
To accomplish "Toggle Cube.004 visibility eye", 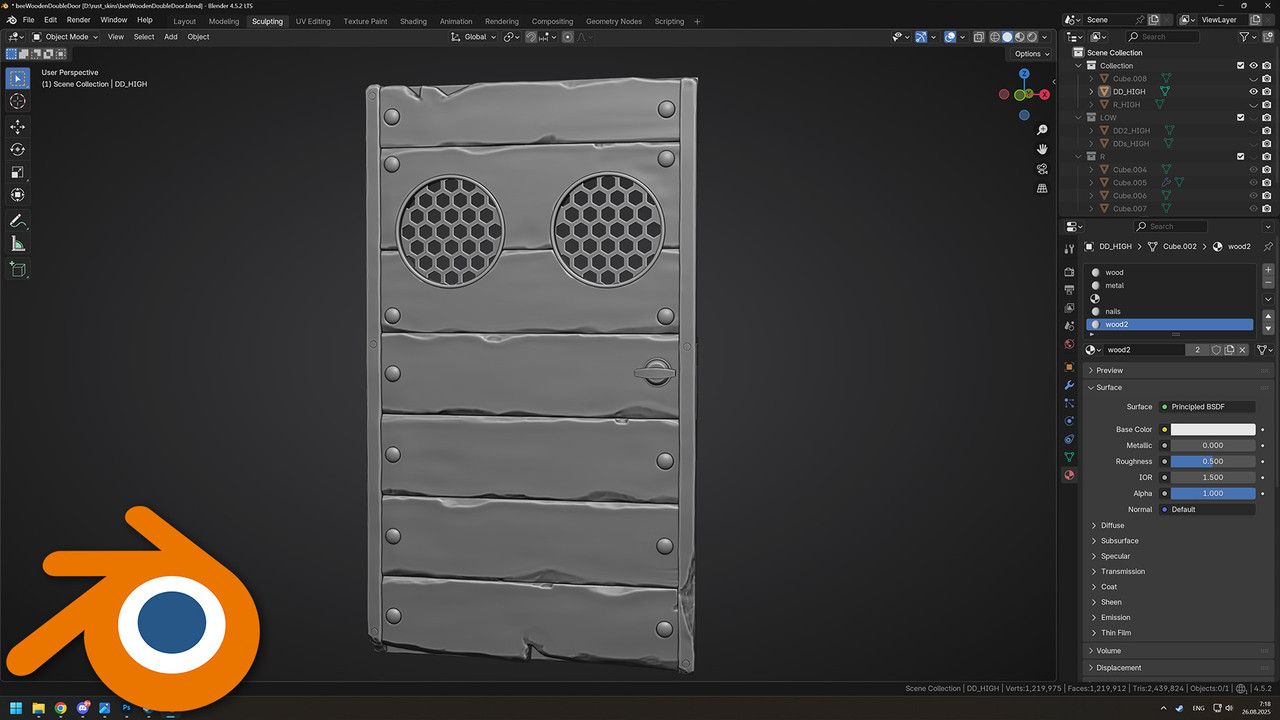I will point(1254,170).
